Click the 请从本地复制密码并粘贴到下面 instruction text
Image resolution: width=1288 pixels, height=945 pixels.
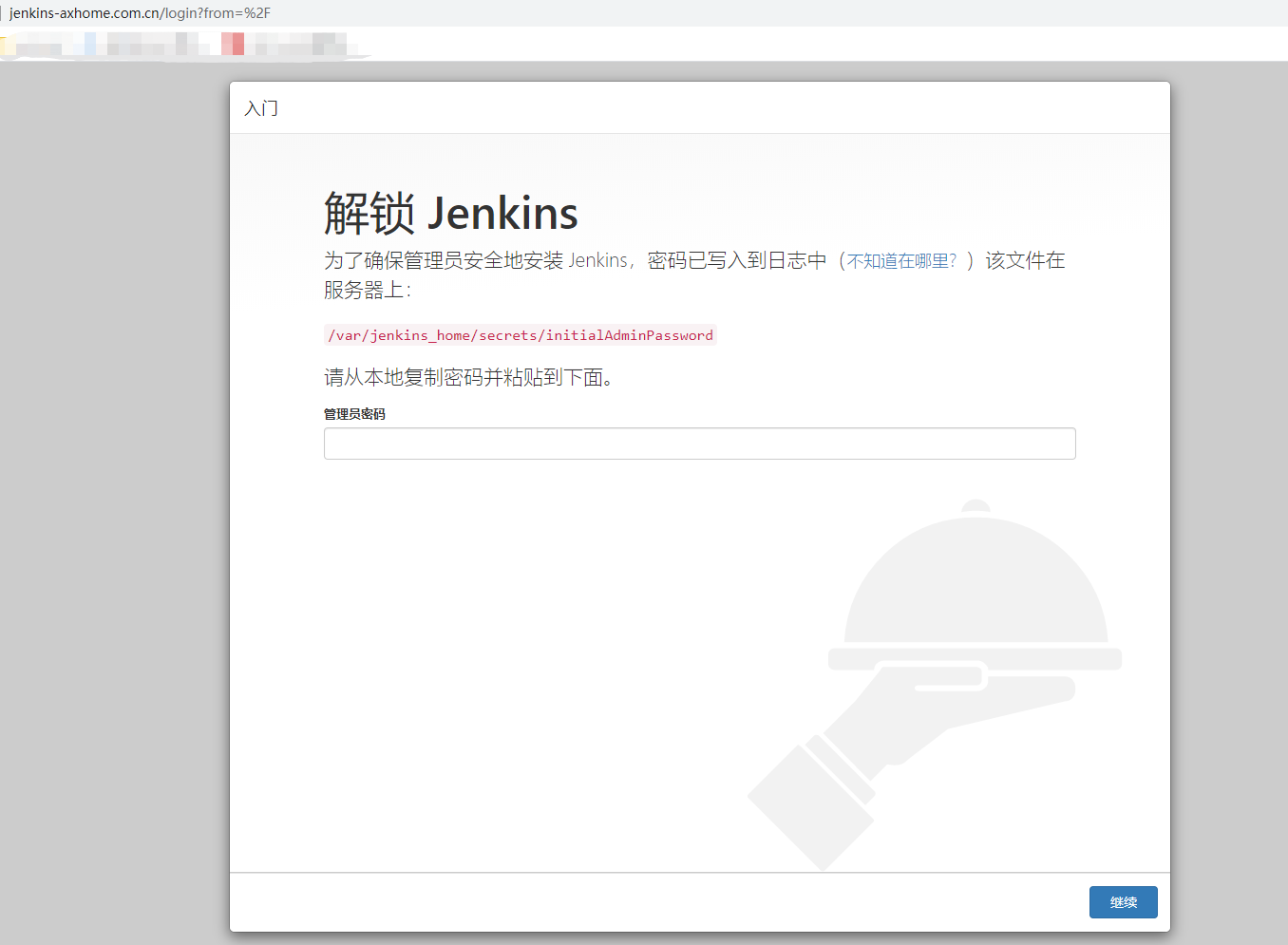(468, 378)
